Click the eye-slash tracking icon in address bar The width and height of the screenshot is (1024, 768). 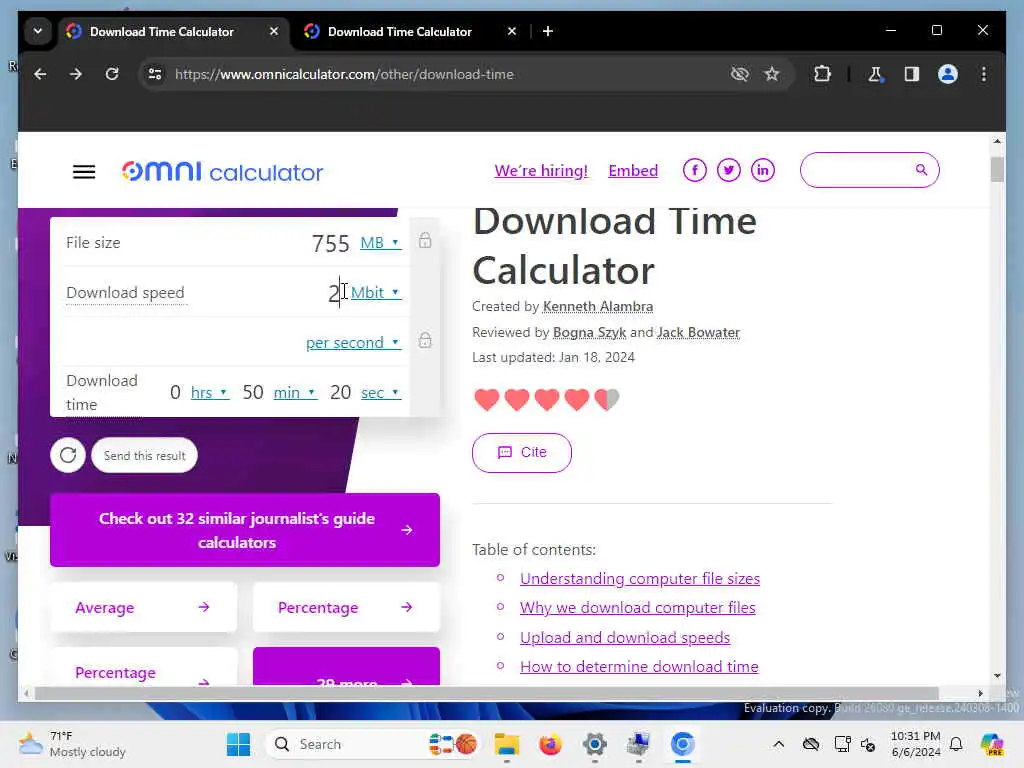(739, 74)
